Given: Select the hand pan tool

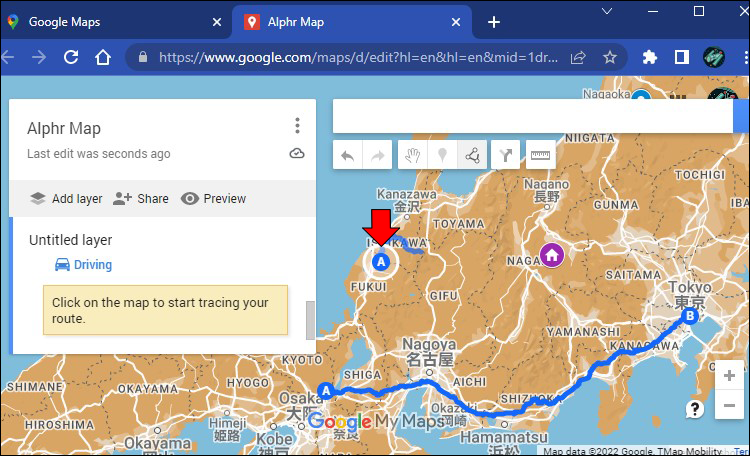Looking at the screenshot, I should [x=413, y=155].
